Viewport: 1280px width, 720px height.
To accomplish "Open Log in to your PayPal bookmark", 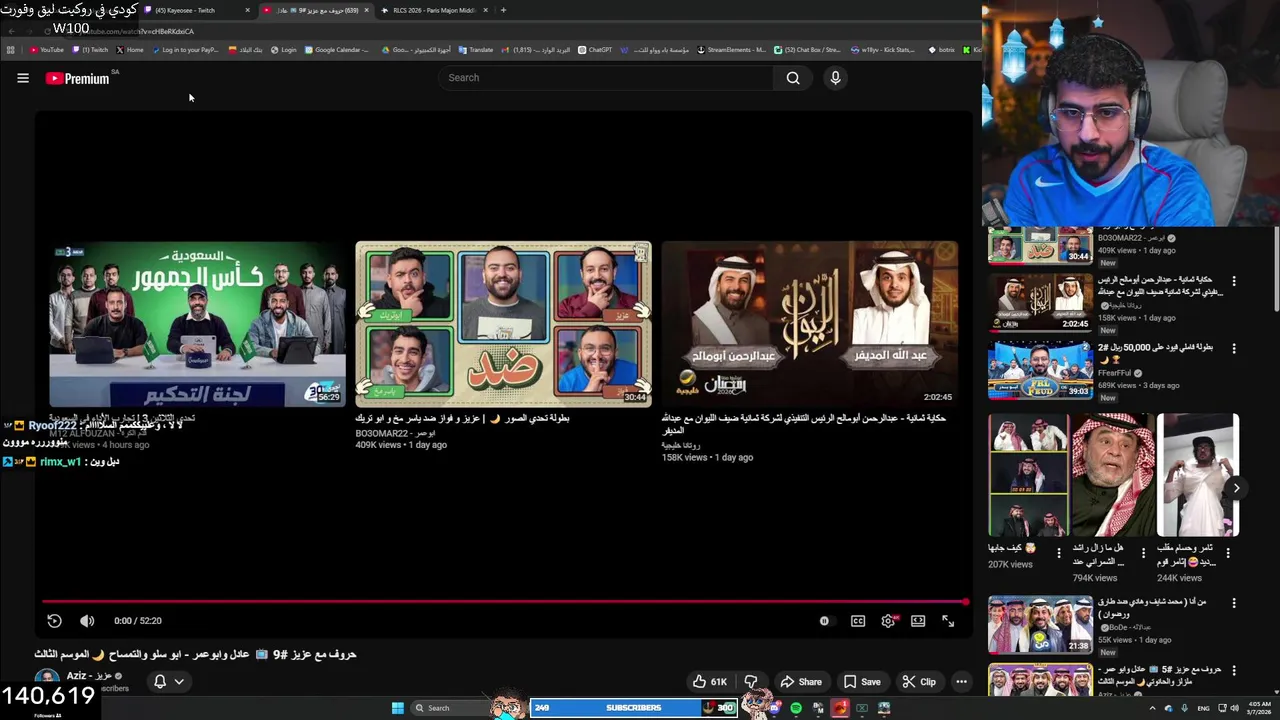I will coord(185,50).
